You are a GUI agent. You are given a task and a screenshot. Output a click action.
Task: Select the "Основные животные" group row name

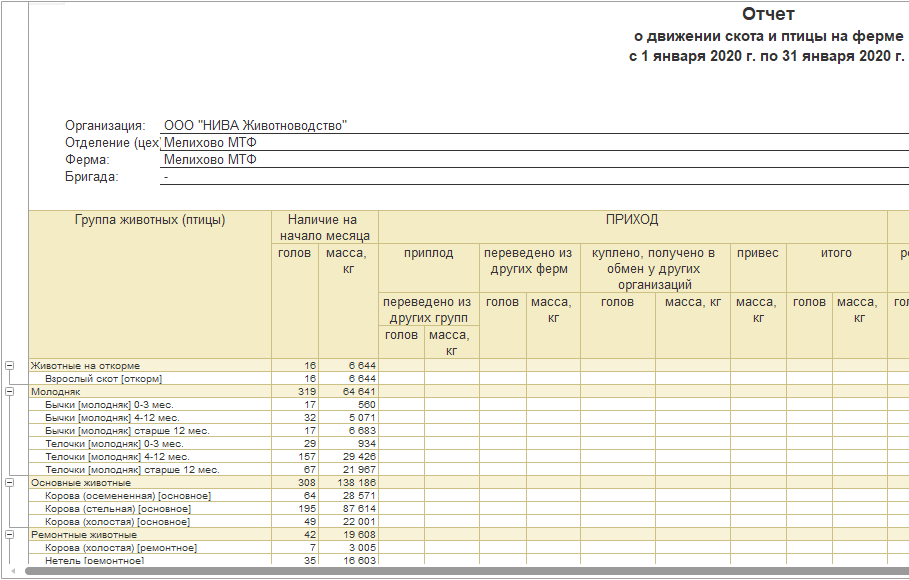click(81, 483)
